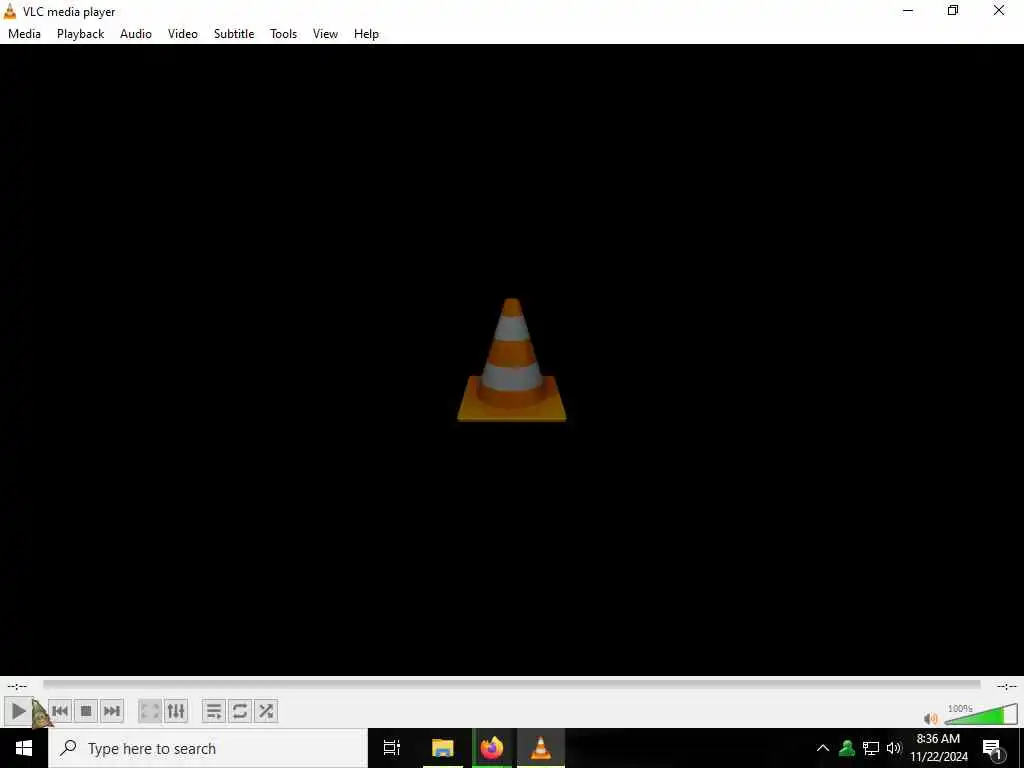Image resolution: width=1024 pixels, height=768 pixels.
Task: Show hidden system tray icons
Action: tap(823, 748)
